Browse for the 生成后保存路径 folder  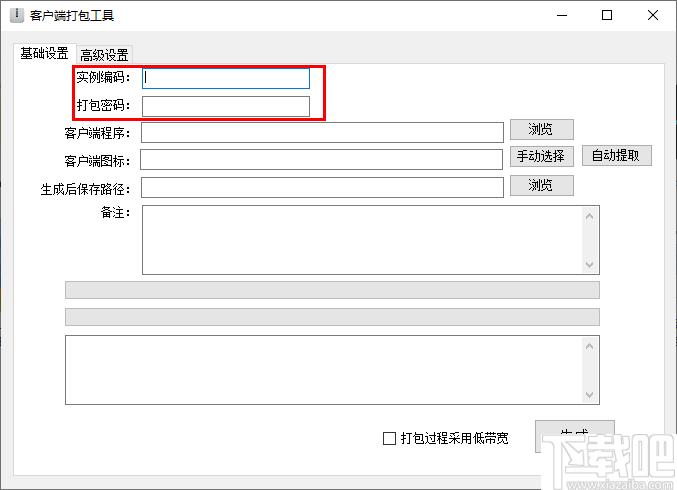(x=541, y=185)
